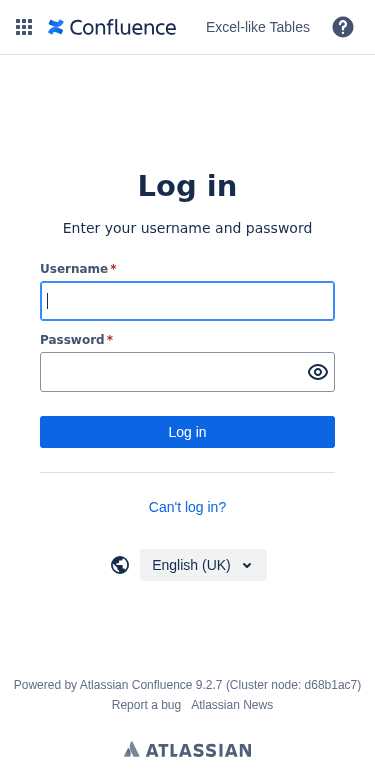
Task: Focus the Username input field
Action: point(188,301)
